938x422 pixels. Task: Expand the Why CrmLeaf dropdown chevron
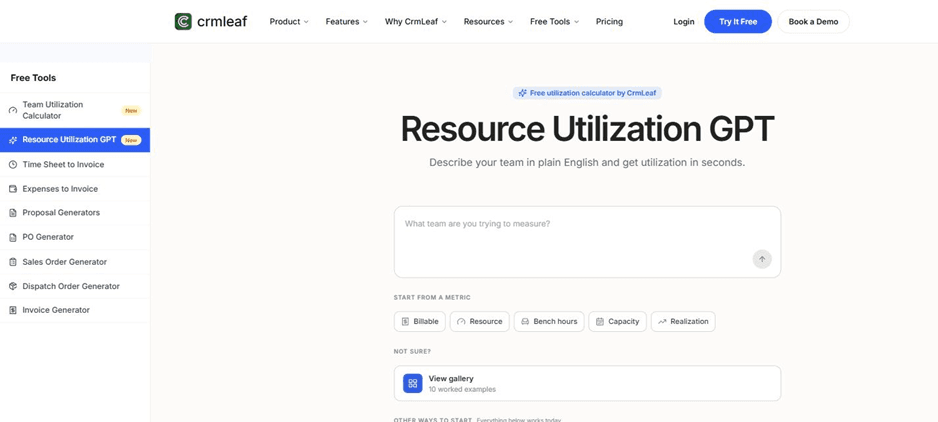(x=444, y=22)
